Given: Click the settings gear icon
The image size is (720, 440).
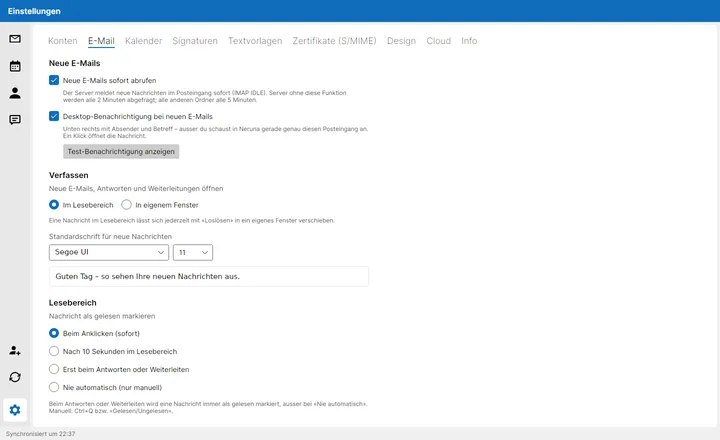Looking at the screenshot, I should 15,410.
